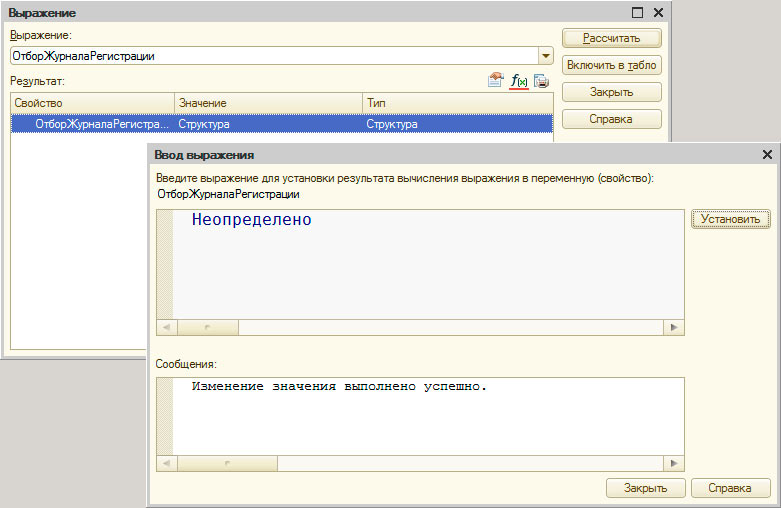
Task: Maximize the Выражение window
Action: [x=637, y=13]
